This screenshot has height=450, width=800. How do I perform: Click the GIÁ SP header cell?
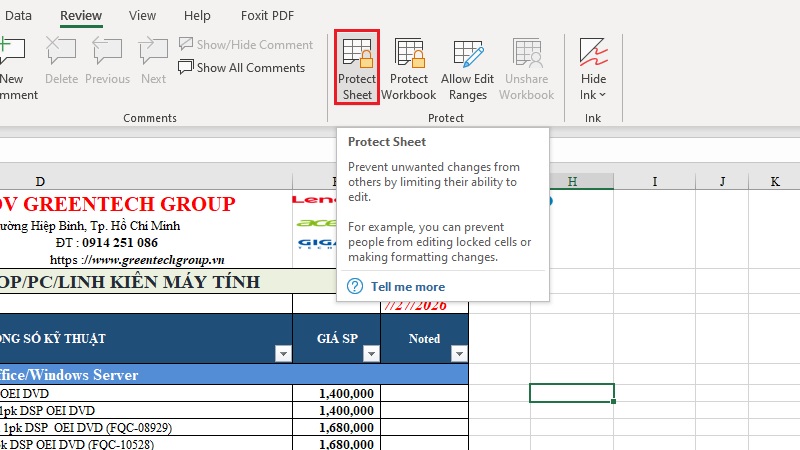(x=337, y=338)
